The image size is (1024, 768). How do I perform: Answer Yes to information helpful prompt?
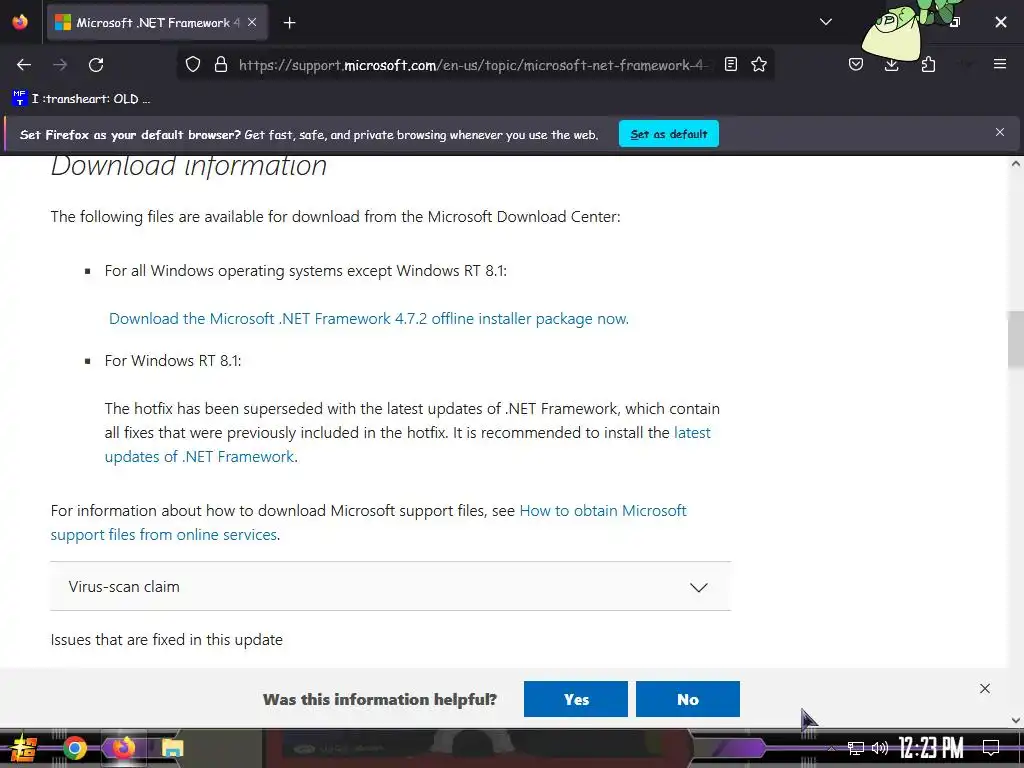click(575, 699)
